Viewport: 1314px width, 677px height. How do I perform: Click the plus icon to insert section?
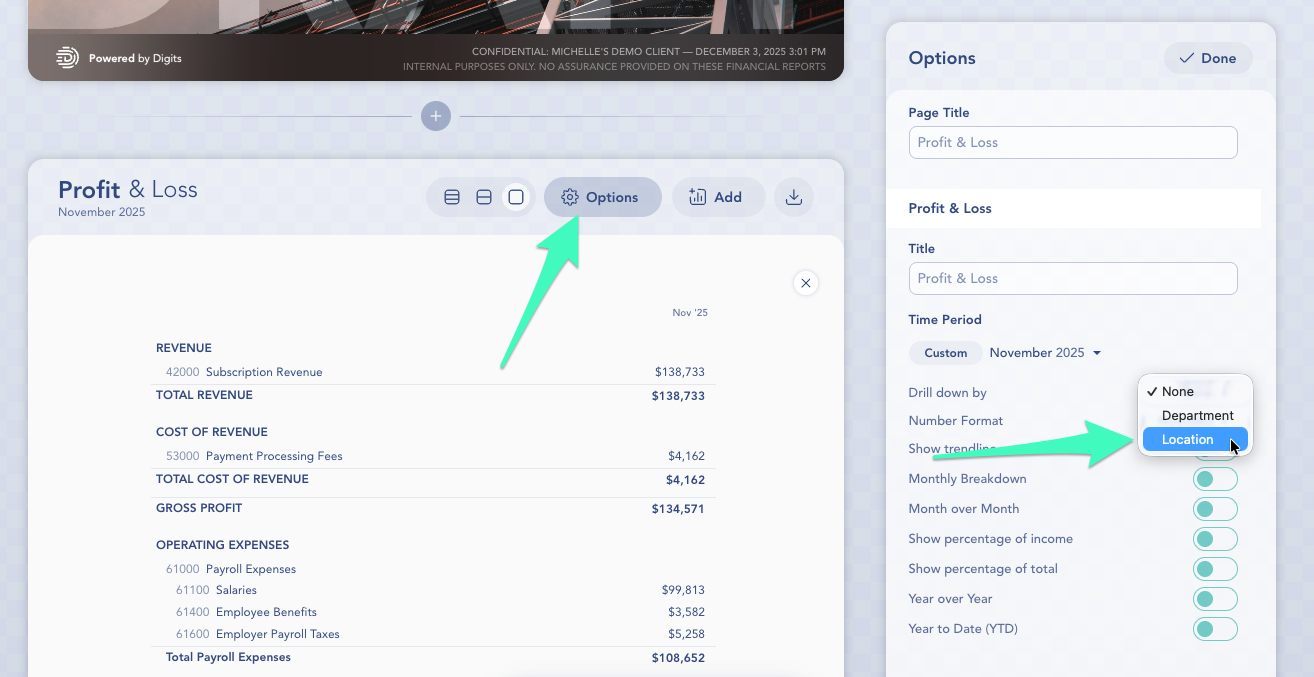coord(435,116)
